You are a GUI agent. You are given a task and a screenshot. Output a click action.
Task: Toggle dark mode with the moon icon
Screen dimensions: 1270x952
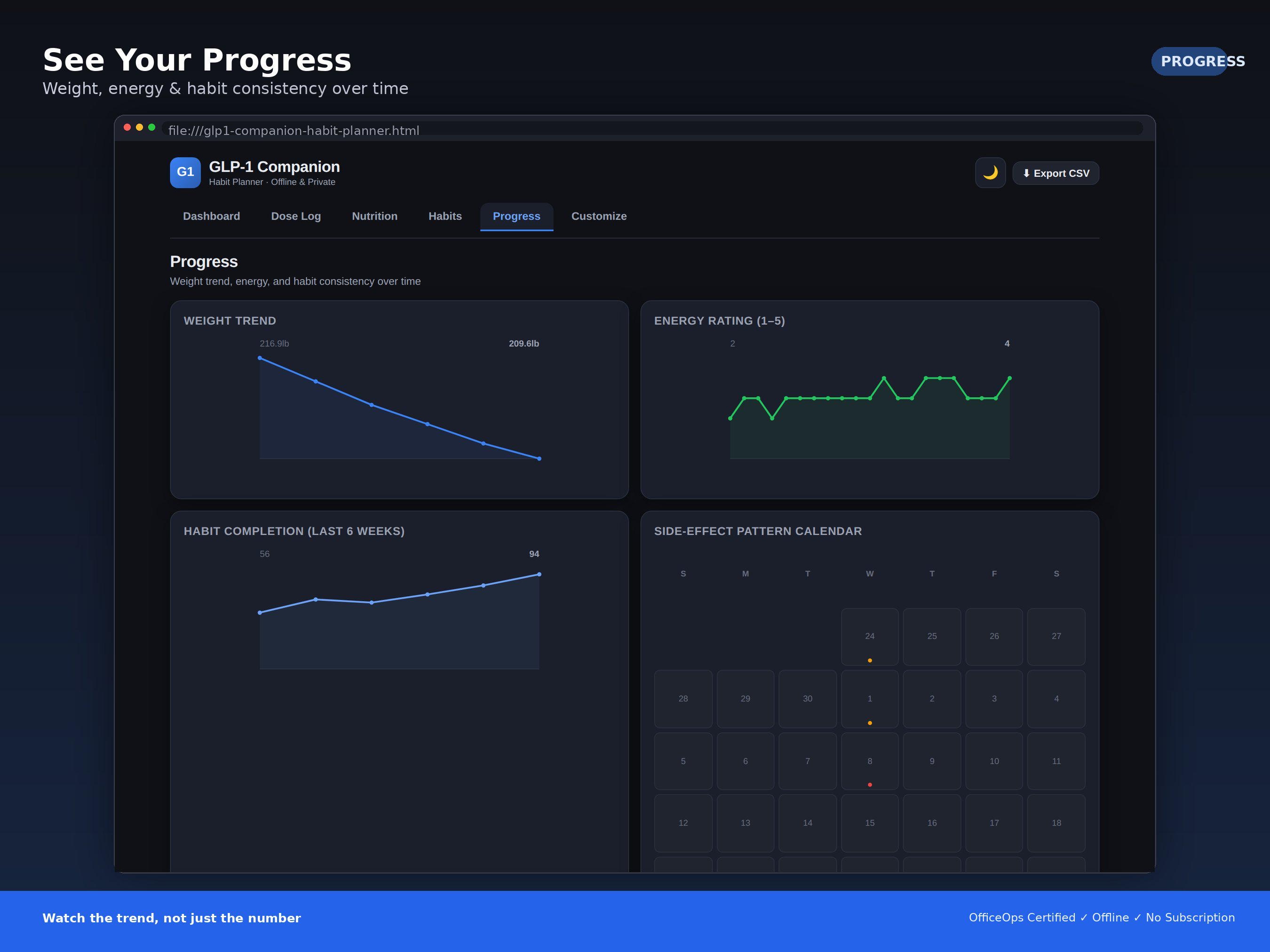990,173
